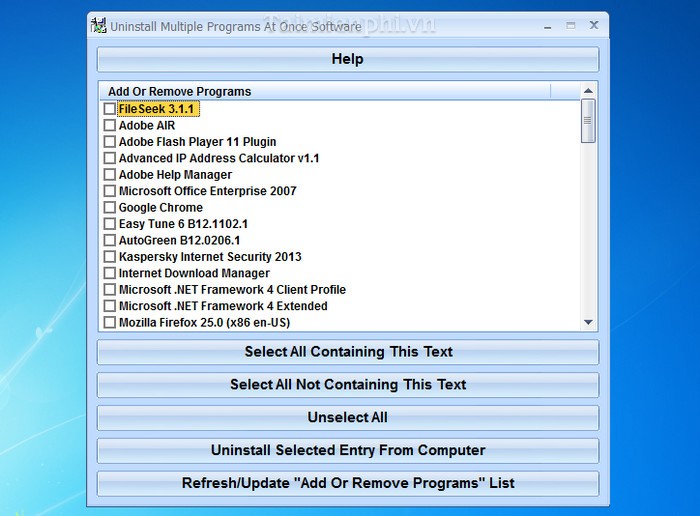Minimize the Uninstall Multiple Programs window

tap(548, 26)
